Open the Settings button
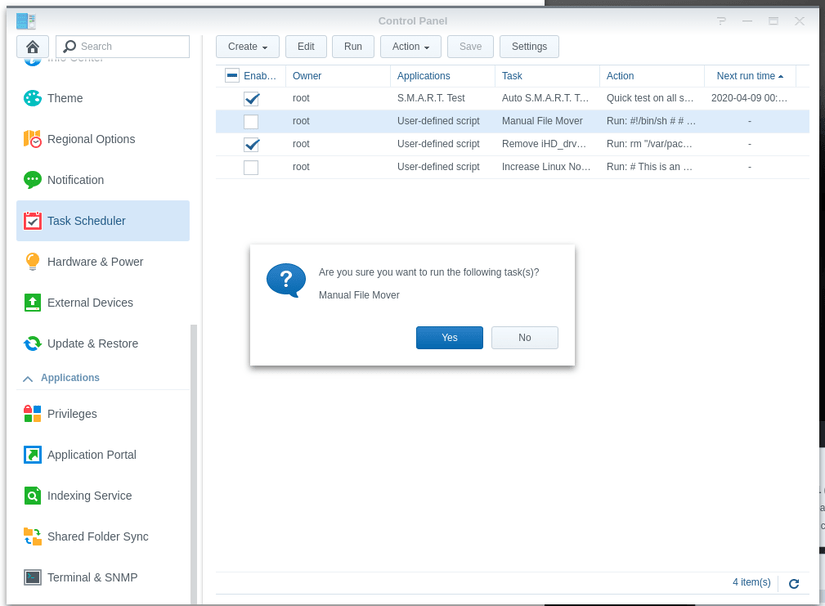 coord(529,46)
